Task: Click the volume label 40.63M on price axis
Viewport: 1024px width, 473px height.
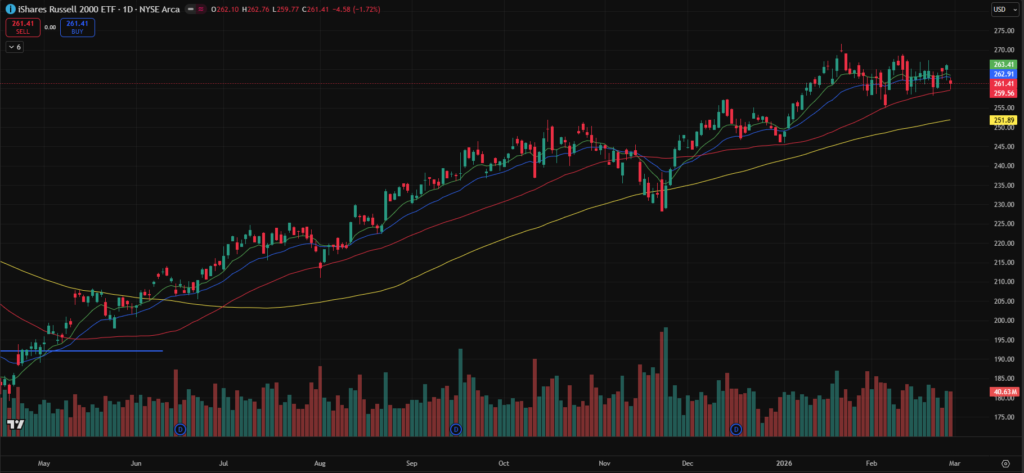Action: (1003, 392)
